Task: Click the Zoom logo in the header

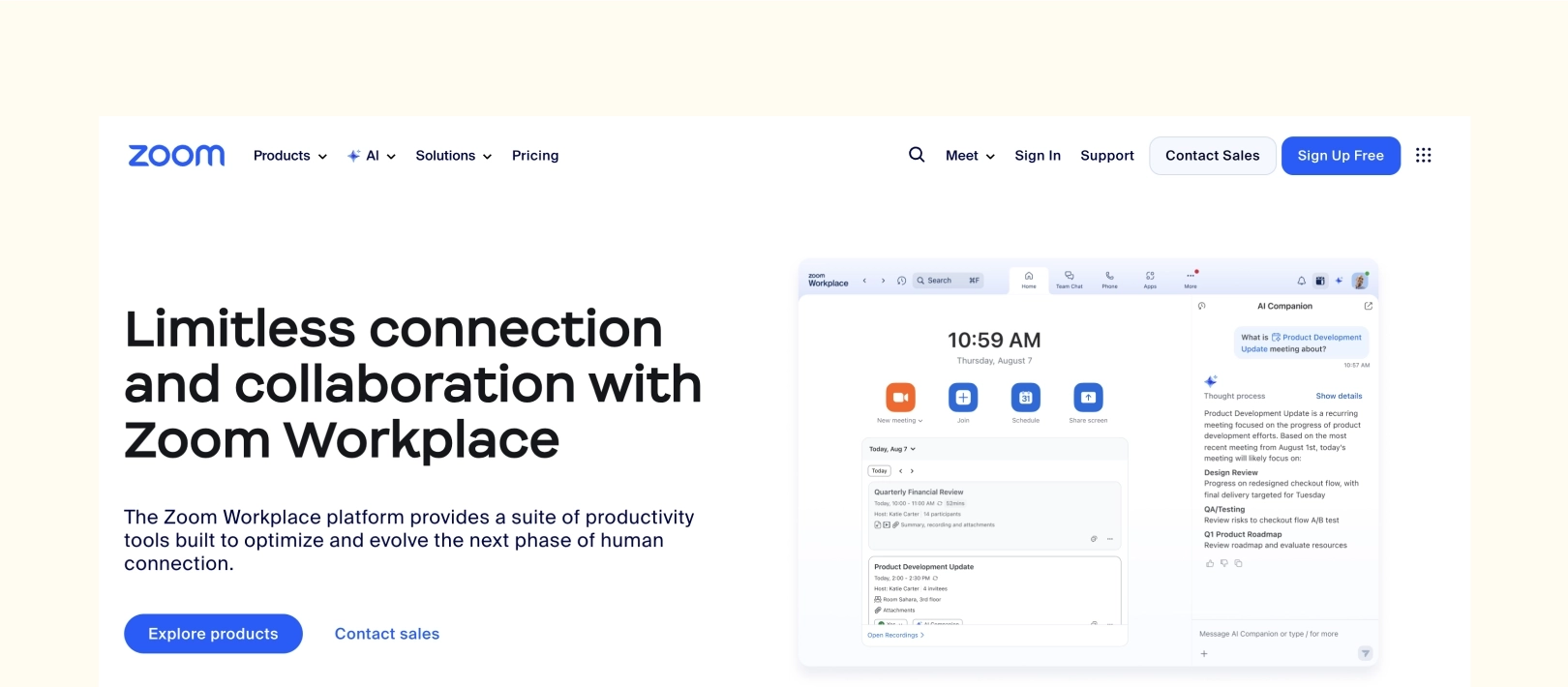Action: pyautogui.click(x=176, y=156)
